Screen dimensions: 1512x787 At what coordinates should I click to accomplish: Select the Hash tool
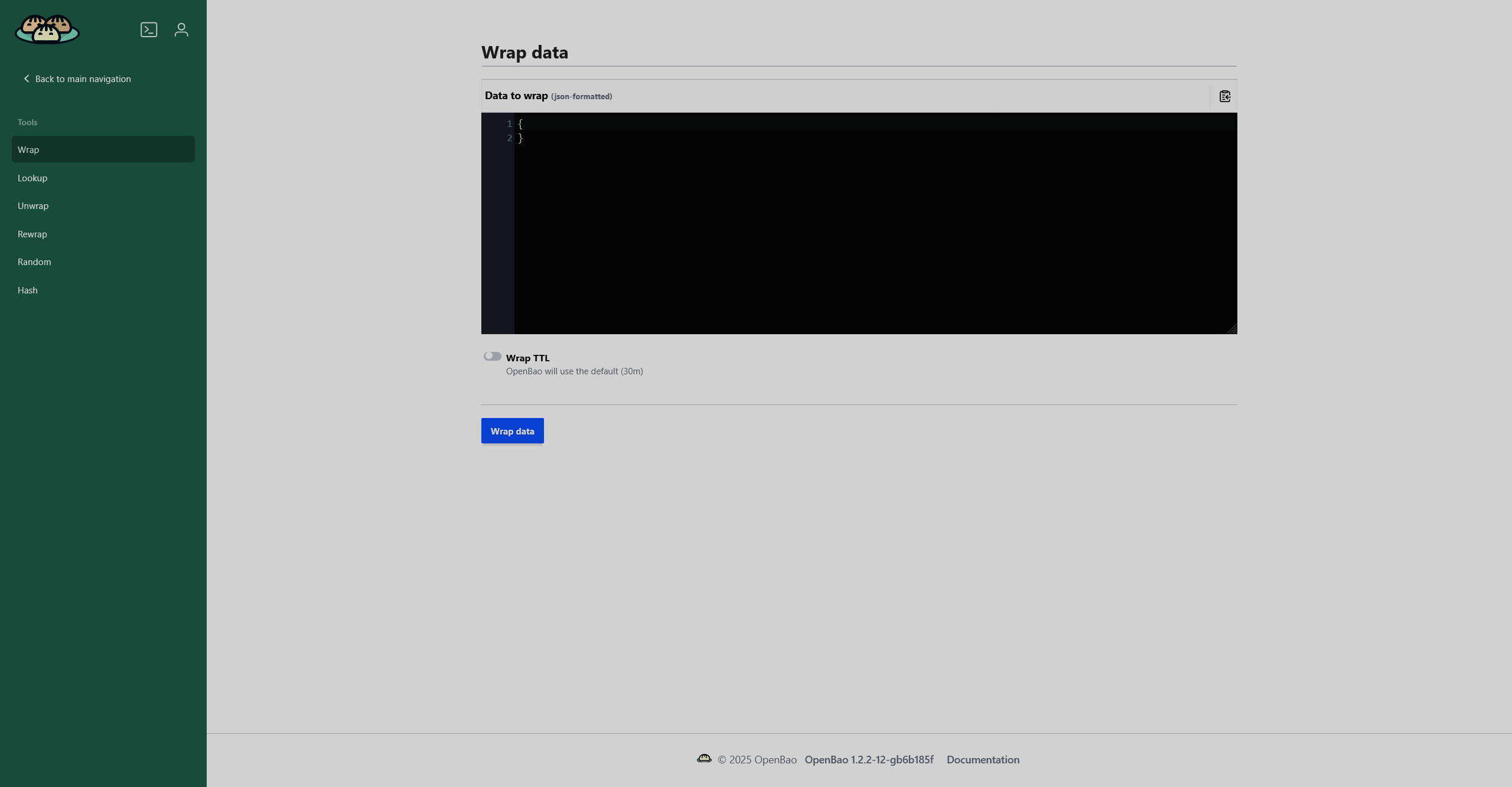(x=28, y=290)
